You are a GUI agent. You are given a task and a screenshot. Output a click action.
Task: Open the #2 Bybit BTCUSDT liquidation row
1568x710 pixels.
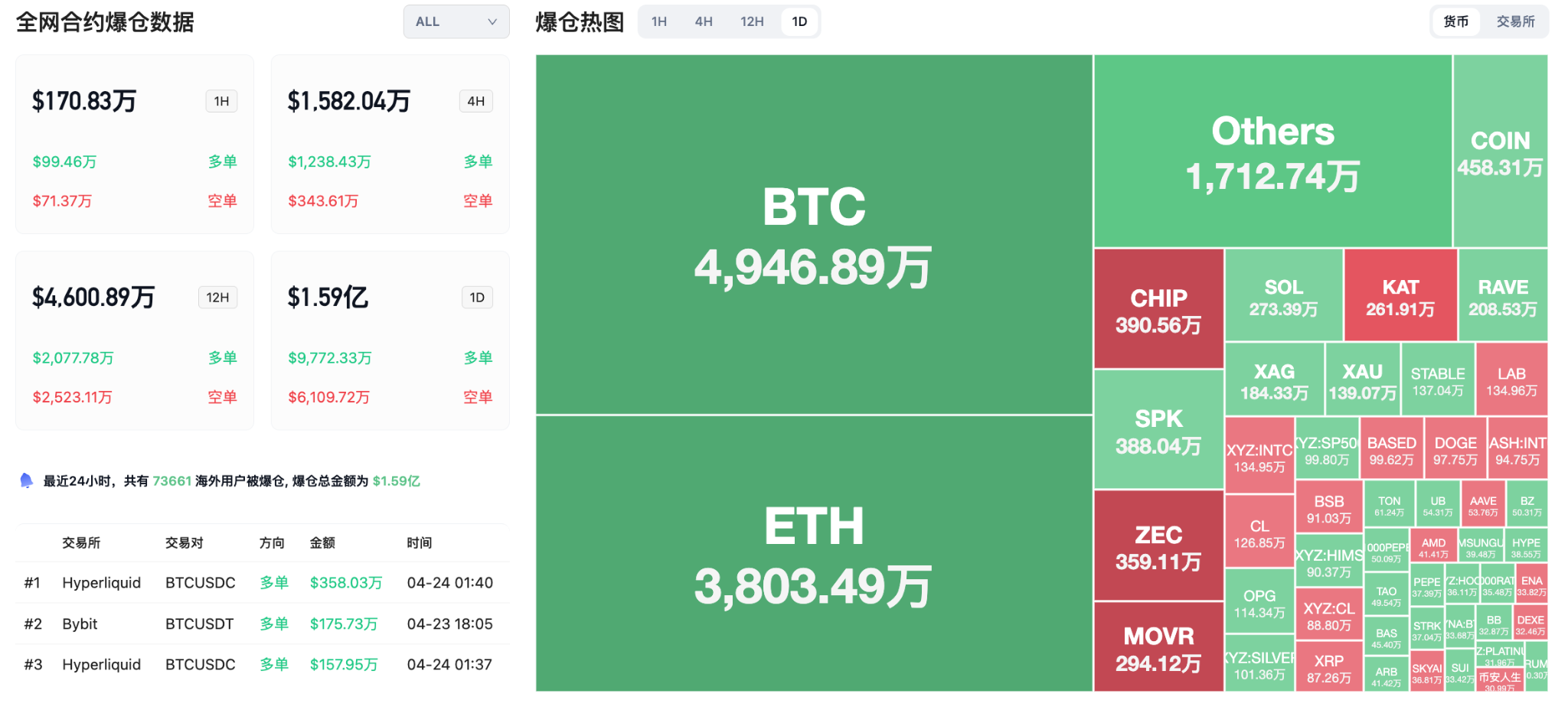point(260,624)
